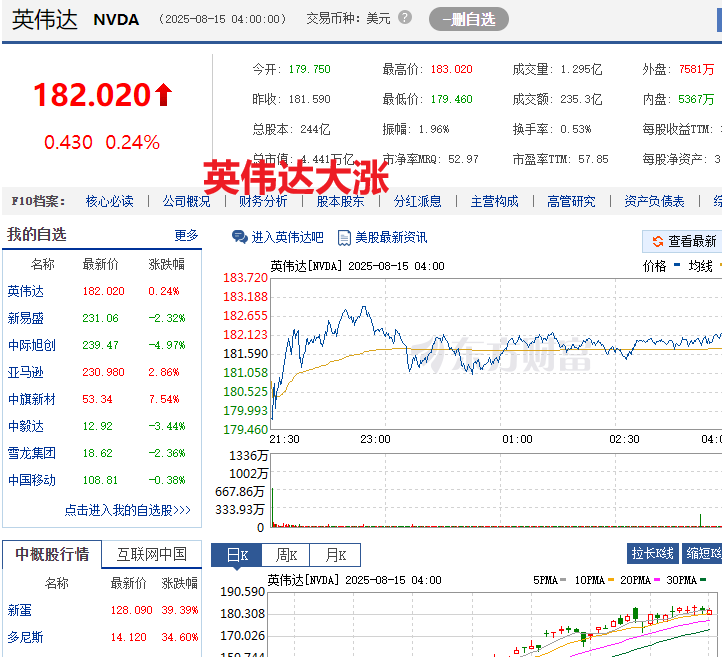The width and height of the screenshot is (722, 657).
Task: Remove NVDA from watchlist with 删自选
Action: click(469, 19)
